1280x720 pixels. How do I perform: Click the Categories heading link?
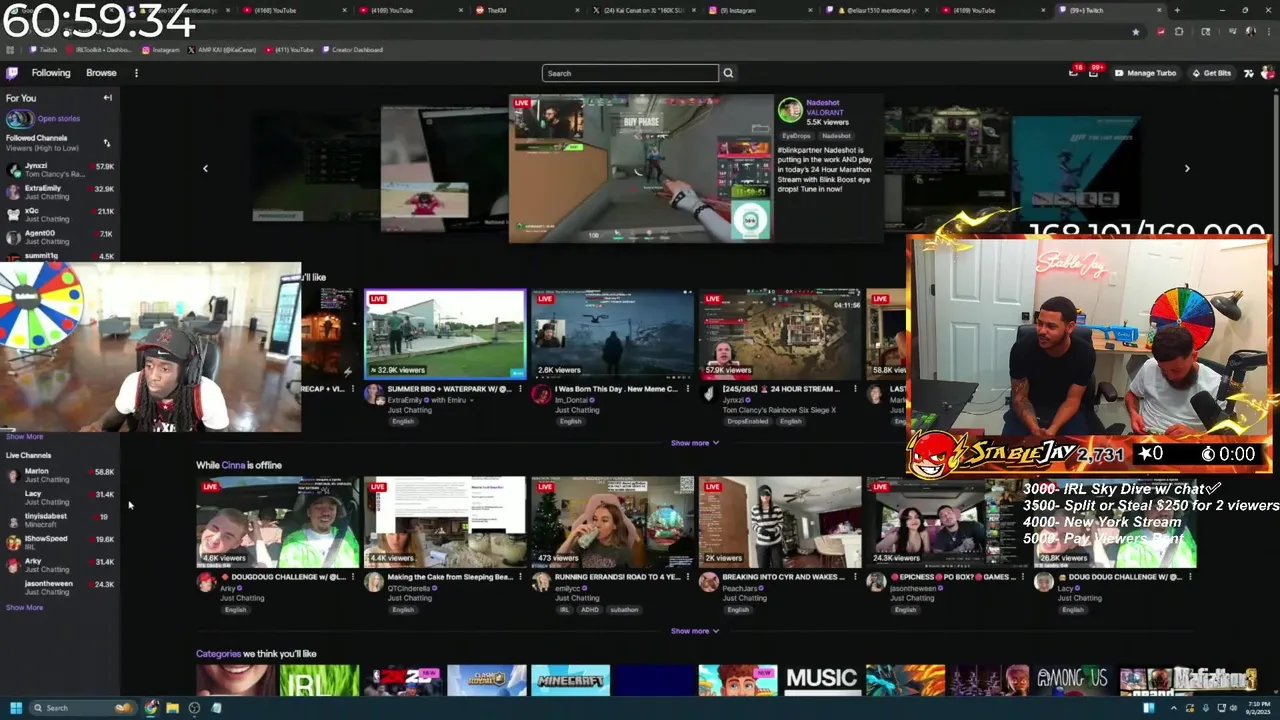point(218,654)
